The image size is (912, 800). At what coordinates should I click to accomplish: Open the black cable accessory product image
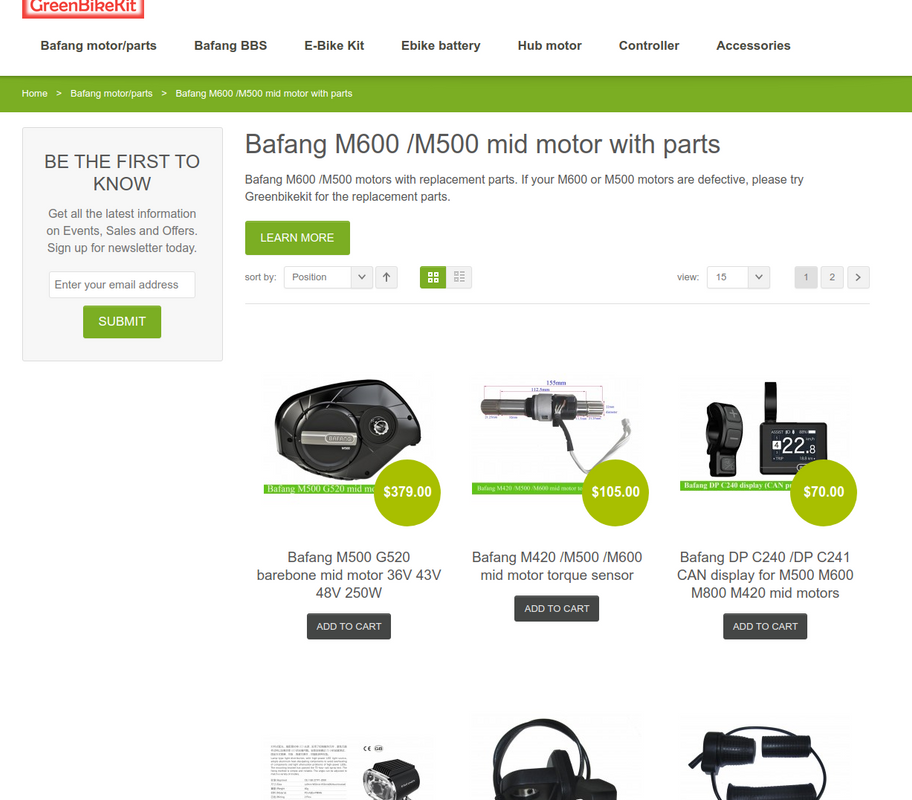pos(556,759)
